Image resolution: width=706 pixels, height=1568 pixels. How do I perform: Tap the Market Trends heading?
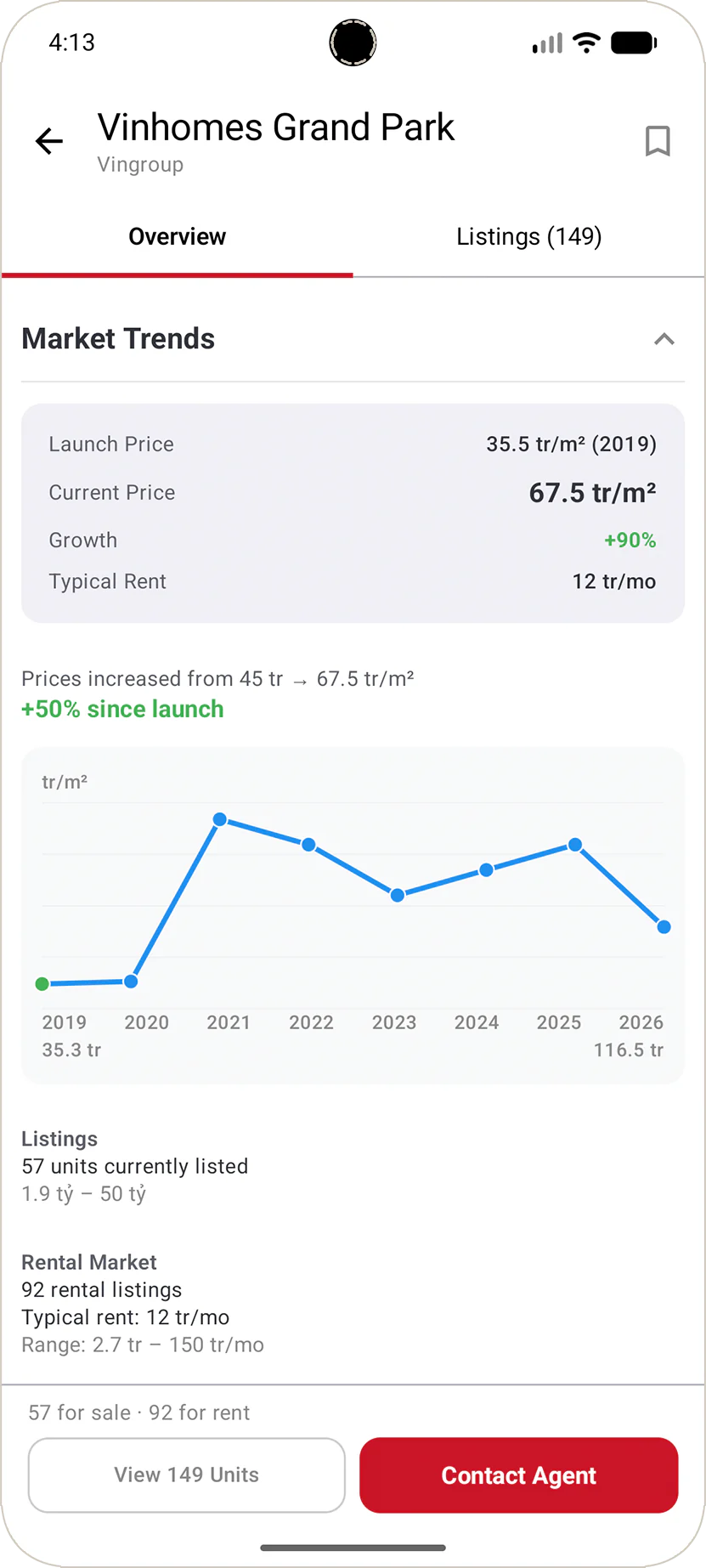point(118,338)
